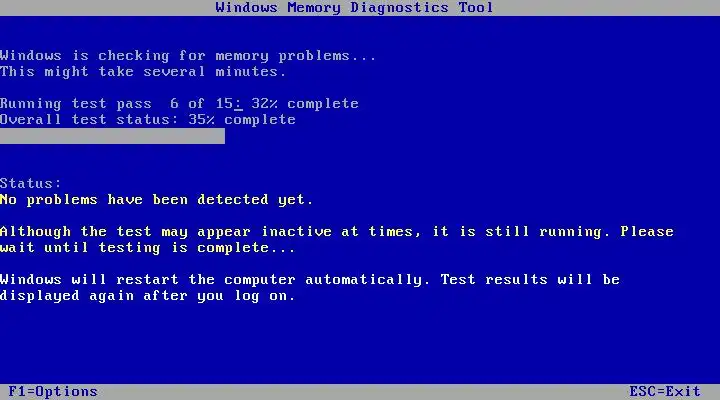Click the right end of the progress bar
The image size is (720, 400).
coord(221,136)
